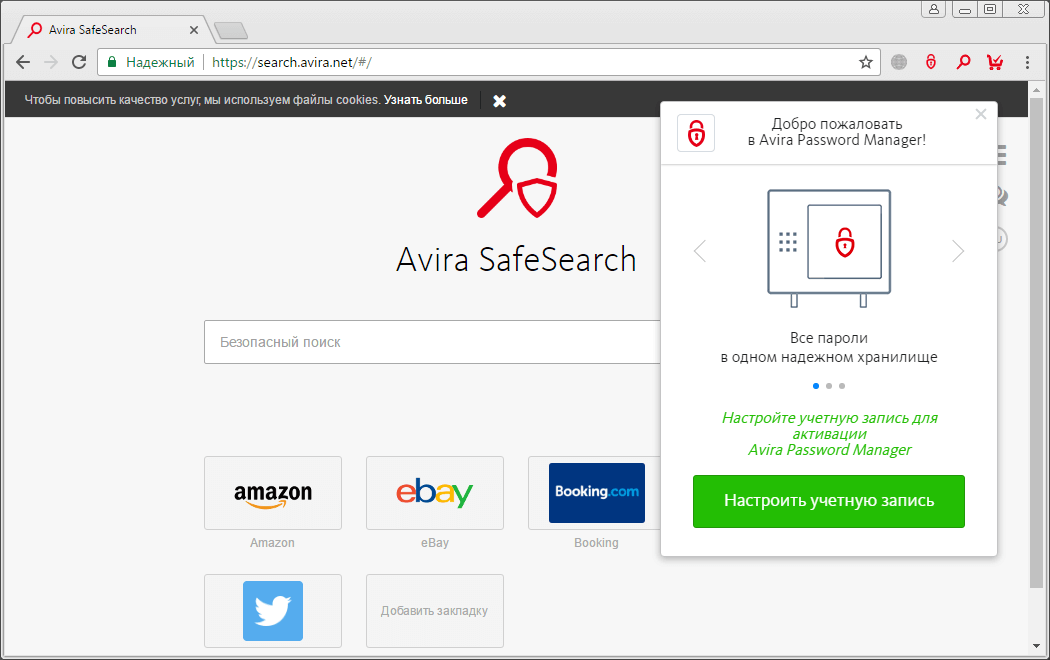Advance the carousel with the right arrow
1050x660 pixels.
[958, 251]
